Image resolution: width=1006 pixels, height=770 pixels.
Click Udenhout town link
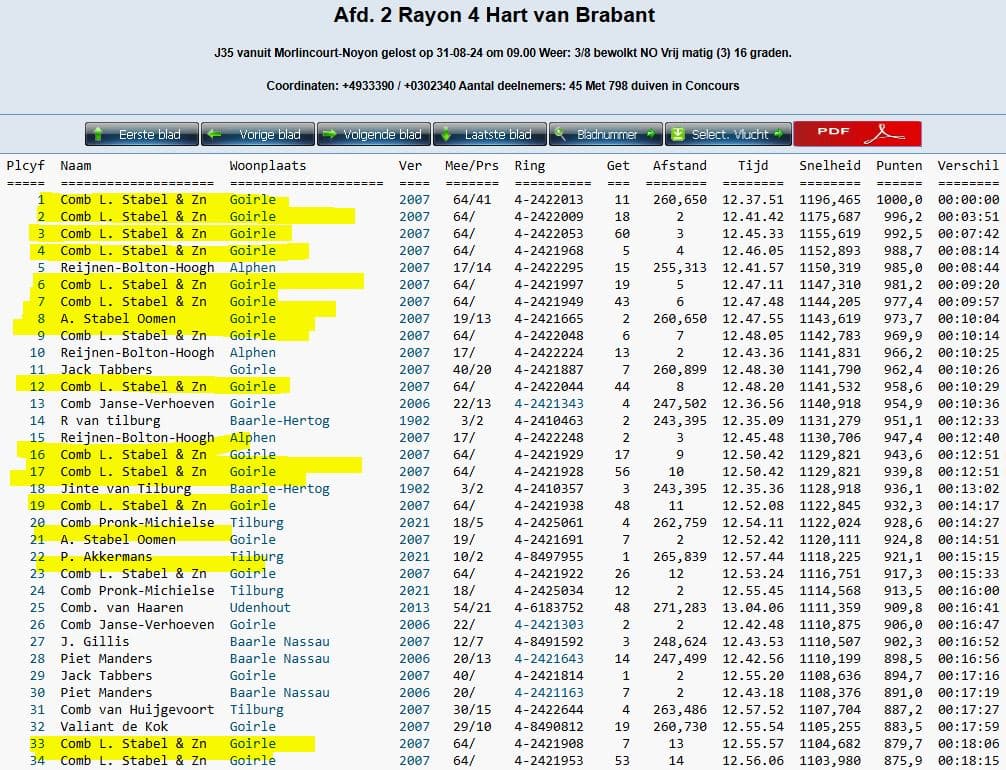pyautogui.click(x=260, y=607)
